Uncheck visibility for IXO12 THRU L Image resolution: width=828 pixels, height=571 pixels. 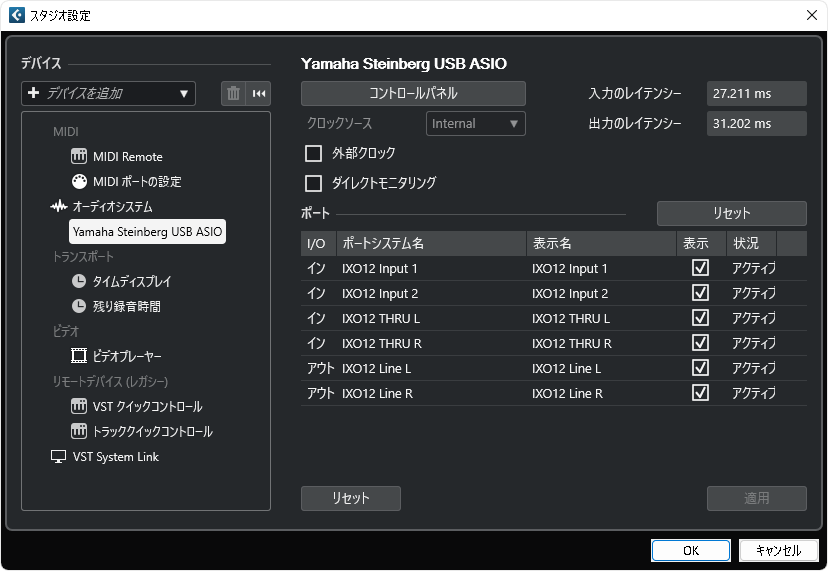pos(700,318)
